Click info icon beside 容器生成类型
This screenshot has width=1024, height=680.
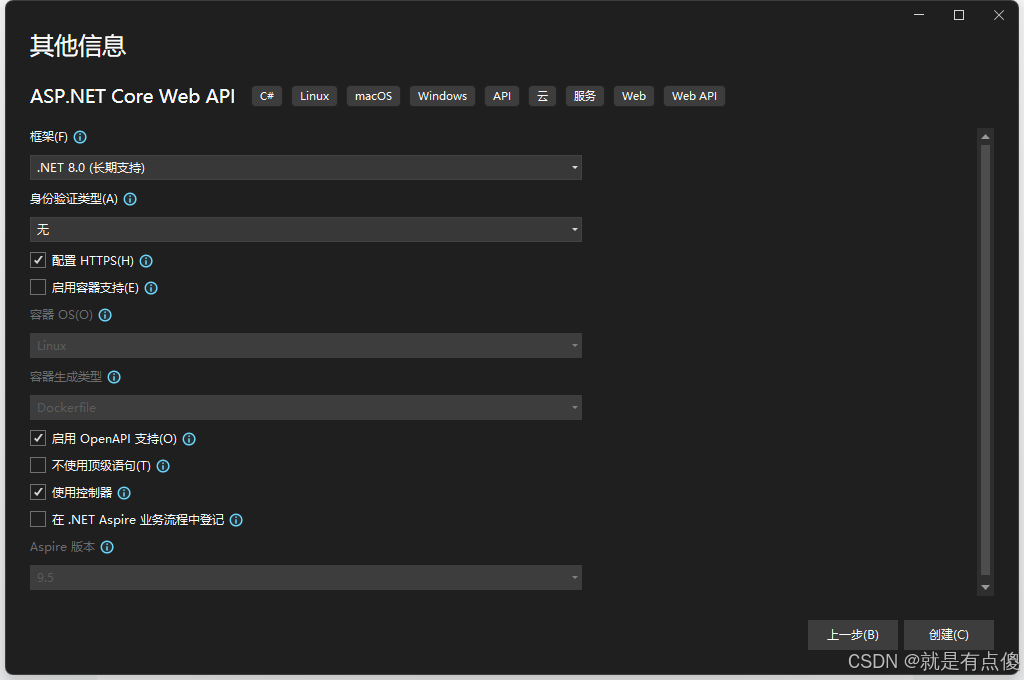(114, 378)
